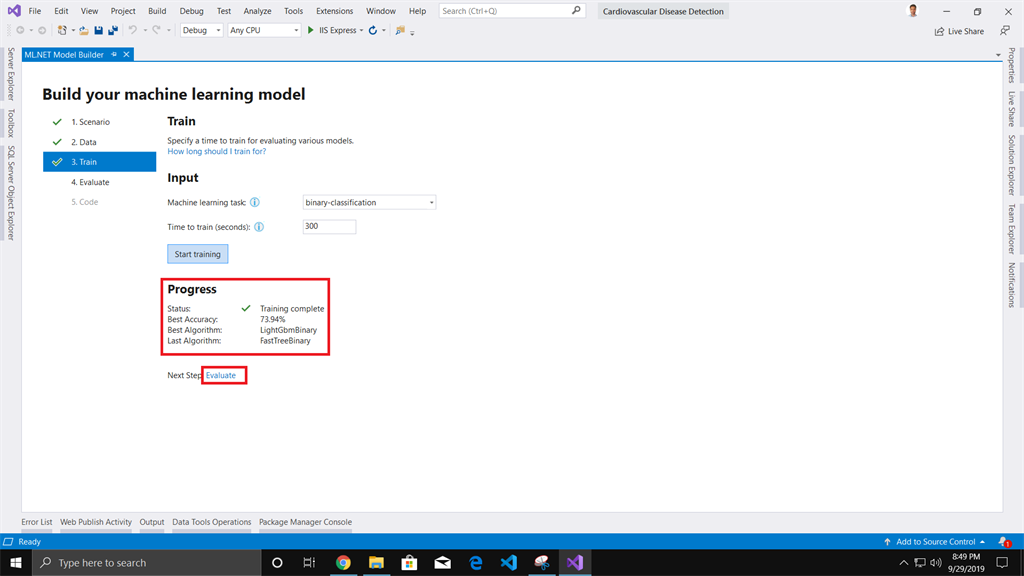Pin the ML.NET Model Builder tab
The image size is (1024, 576).
pyautogui.click(x=114, y=55)
